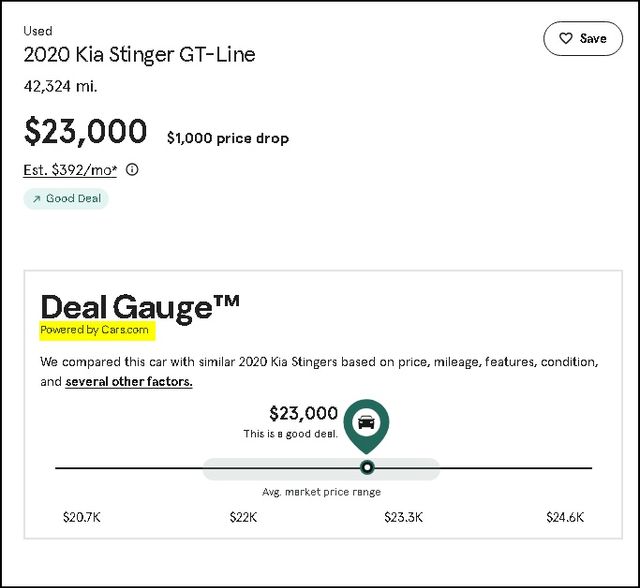Open the several other factors link

coord(129,382)
